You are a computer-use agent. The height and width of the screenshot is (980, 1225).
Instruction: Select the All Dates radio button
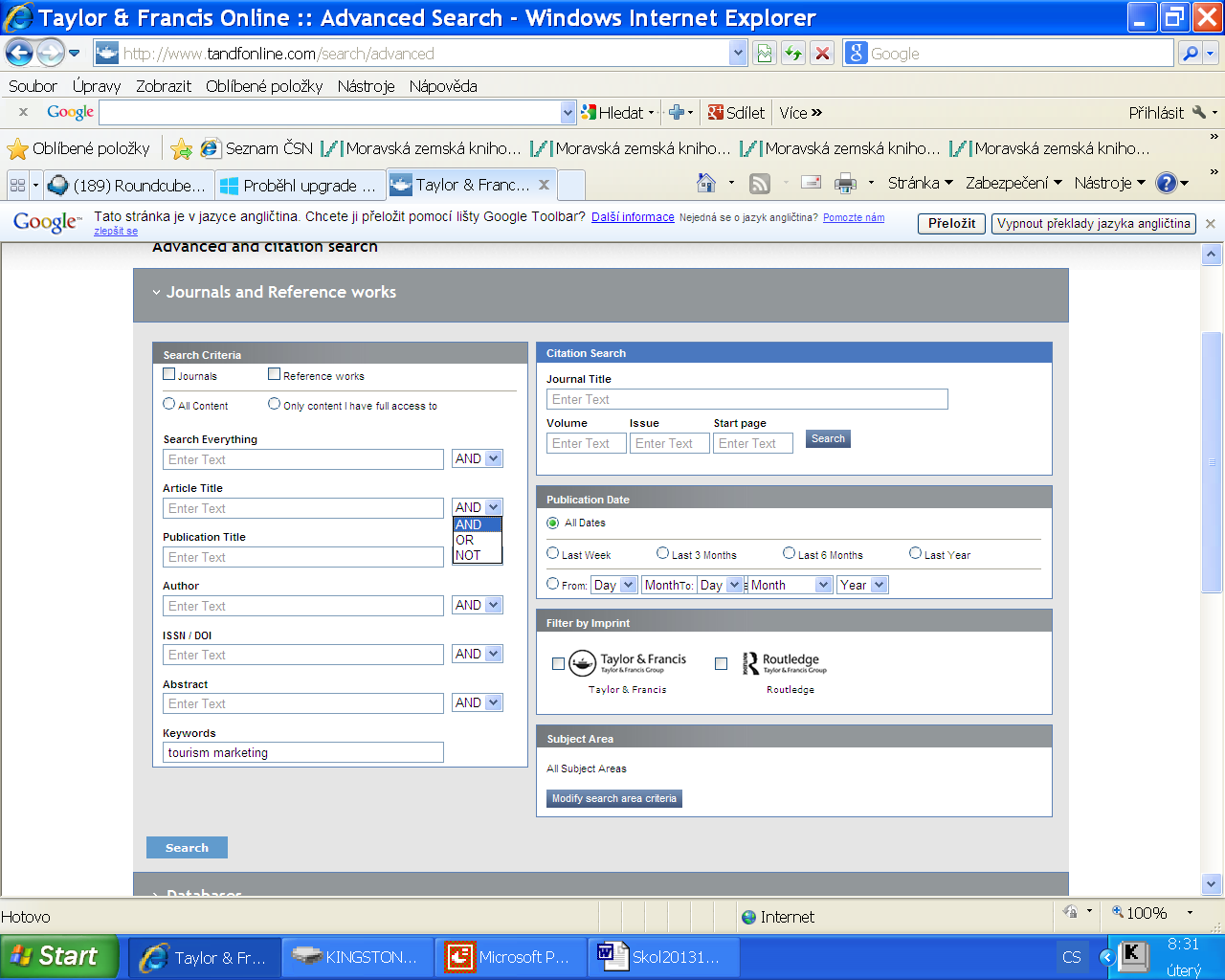553,523
